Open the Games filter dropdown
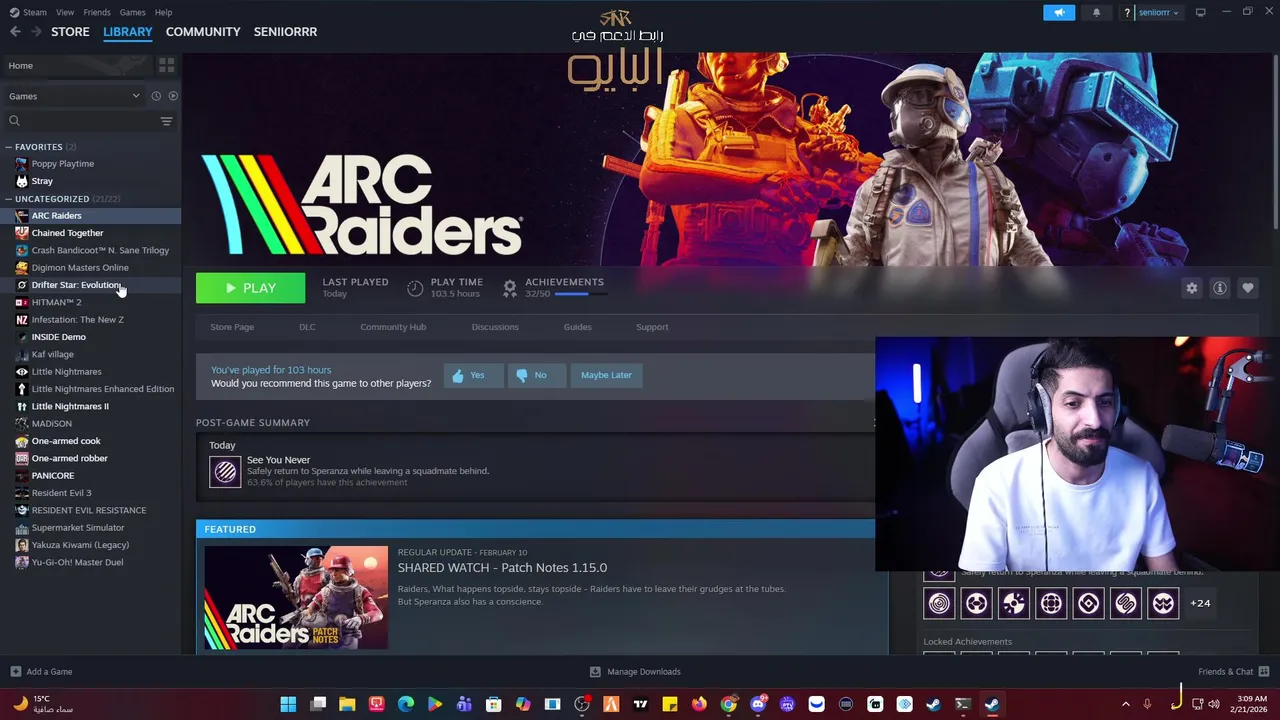 click(74, 96)
